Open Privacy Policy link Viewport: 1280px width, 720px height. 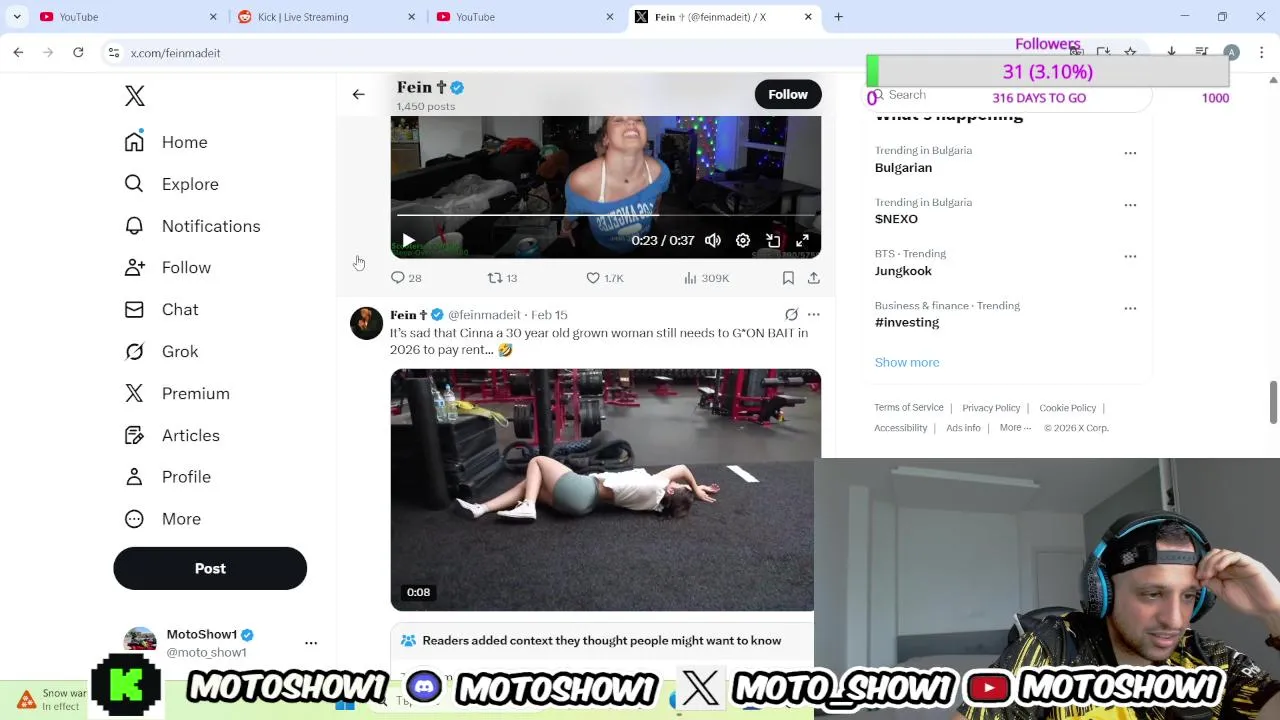coord(991,408)
